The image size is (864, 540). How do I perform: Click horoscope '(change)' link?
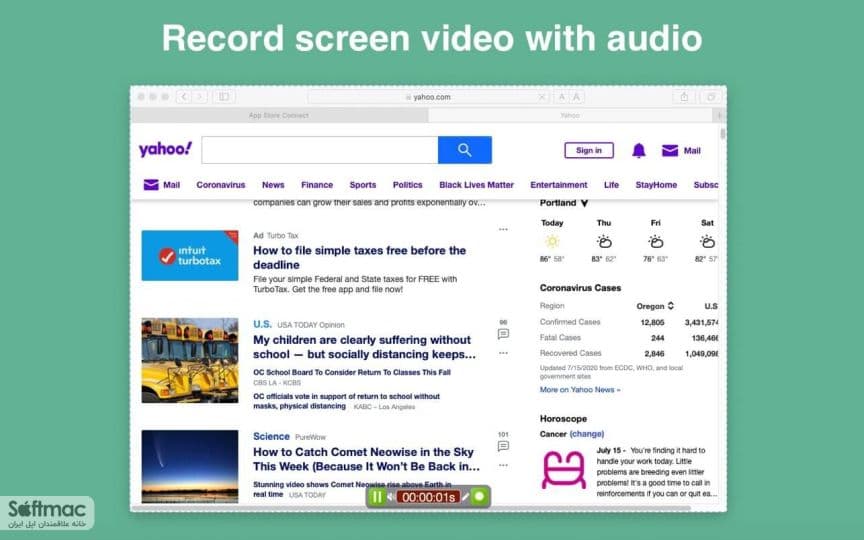[587, 434]
